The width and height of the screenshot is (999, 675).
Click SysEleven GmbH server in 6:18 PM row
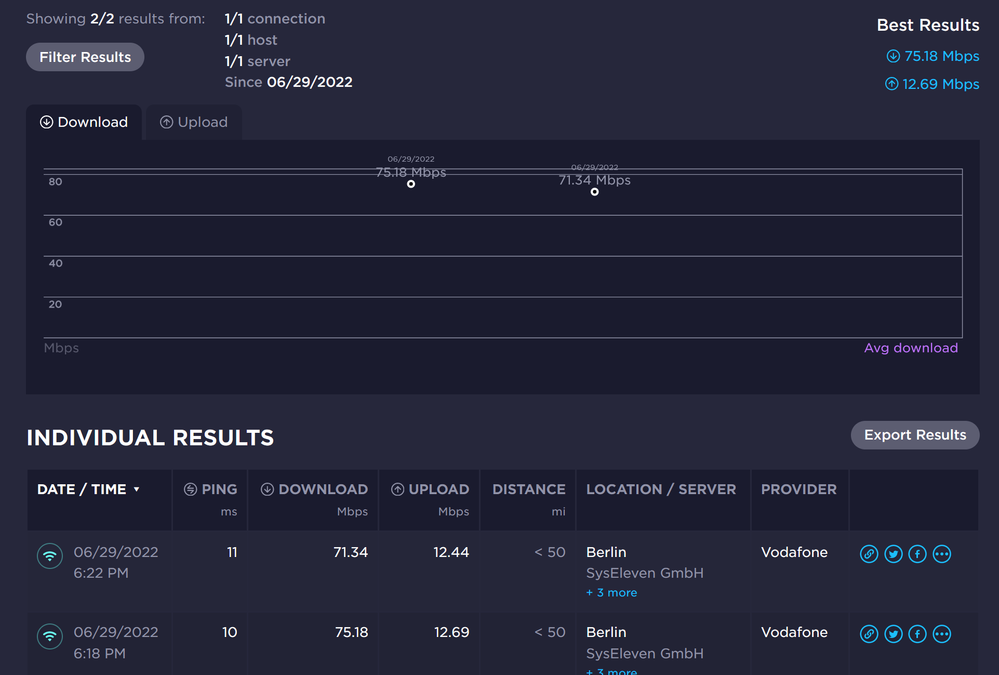coord(645,653)
